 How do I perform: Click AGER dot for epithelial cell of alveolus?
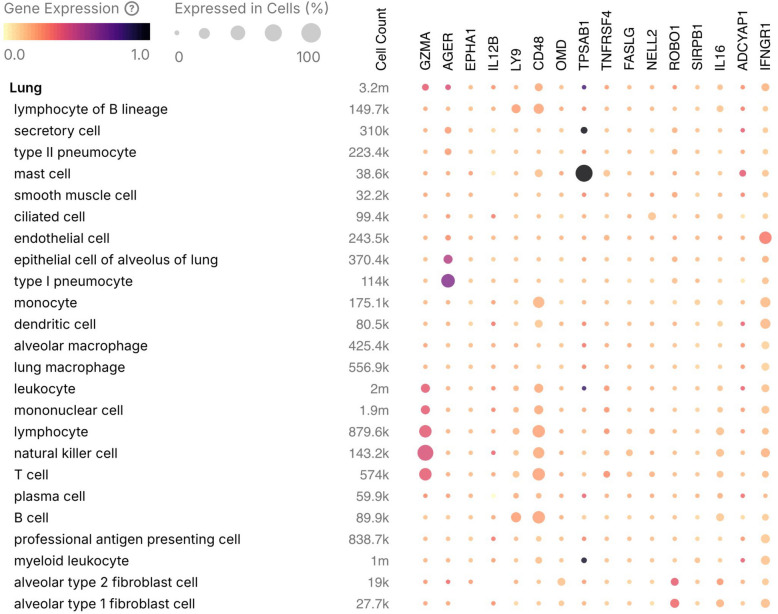click(x=448, y=260)
